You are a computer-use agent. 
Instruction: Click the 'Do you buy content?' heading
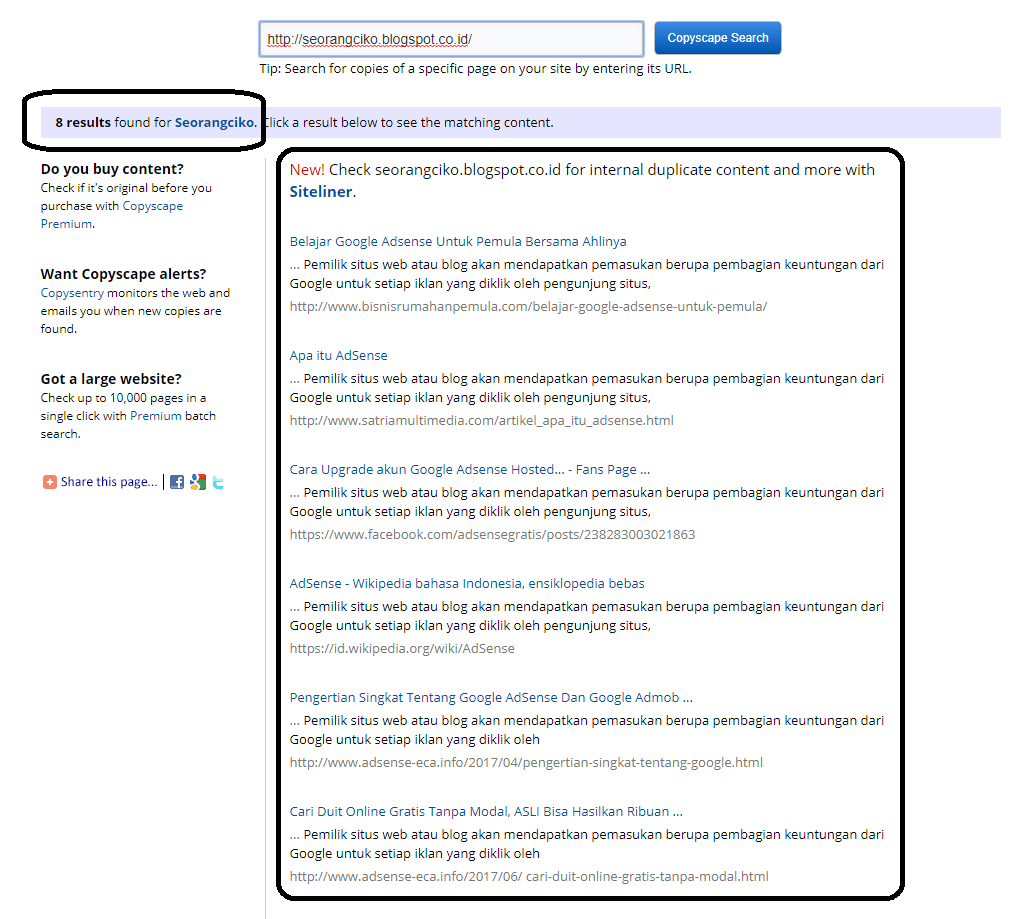point(112,169)
